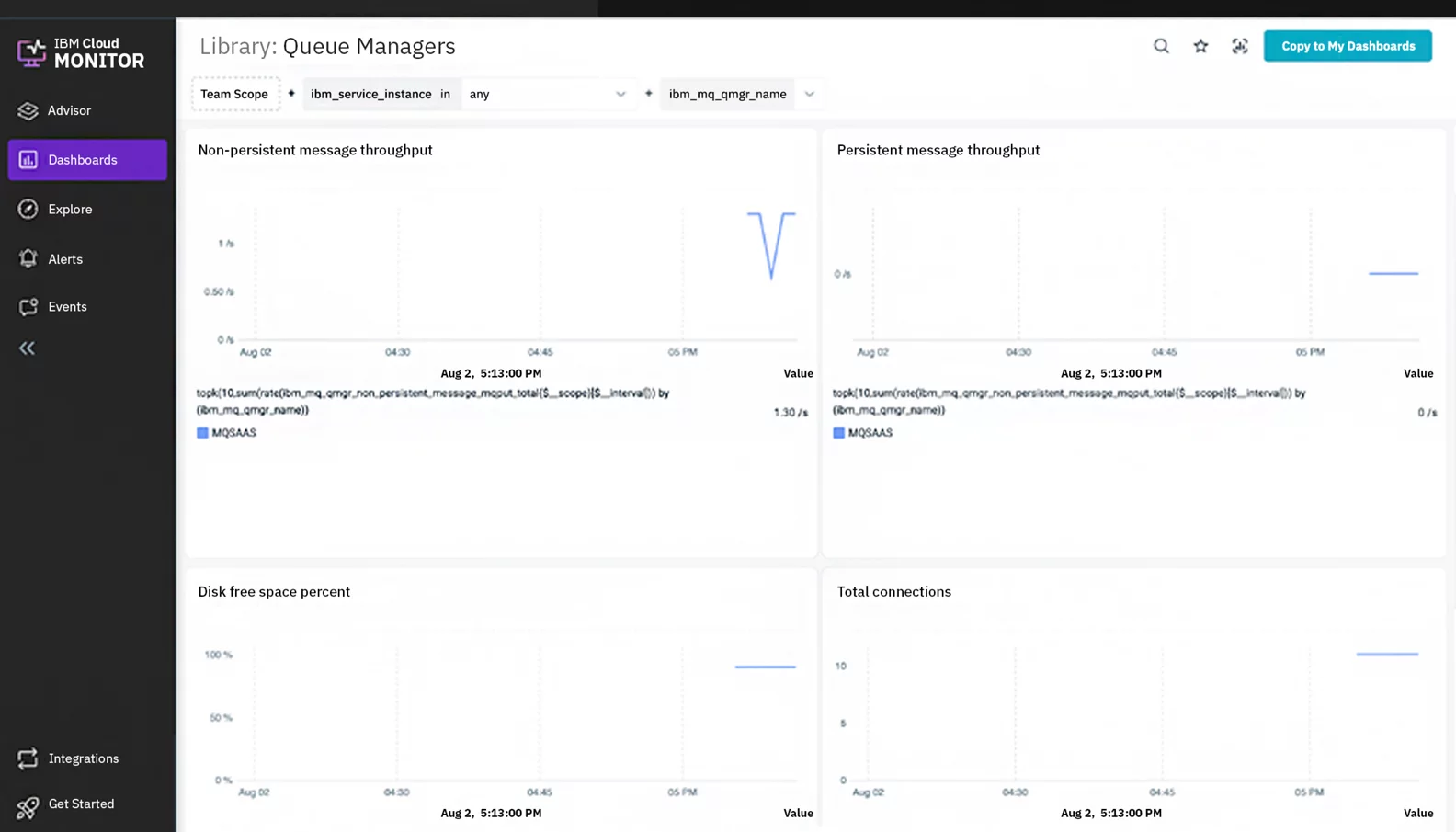
Task: Collapse the sidebar with double chevron
Action: [x=27, y=348]
